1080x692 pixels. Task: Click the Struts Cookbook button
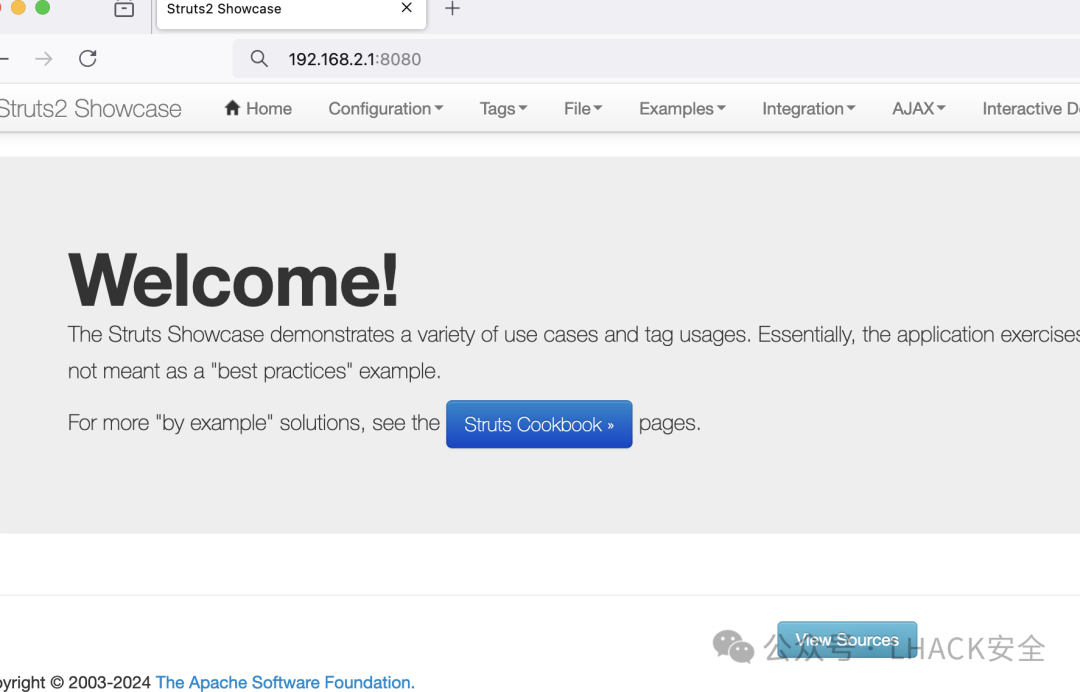[x=539, y=424]
